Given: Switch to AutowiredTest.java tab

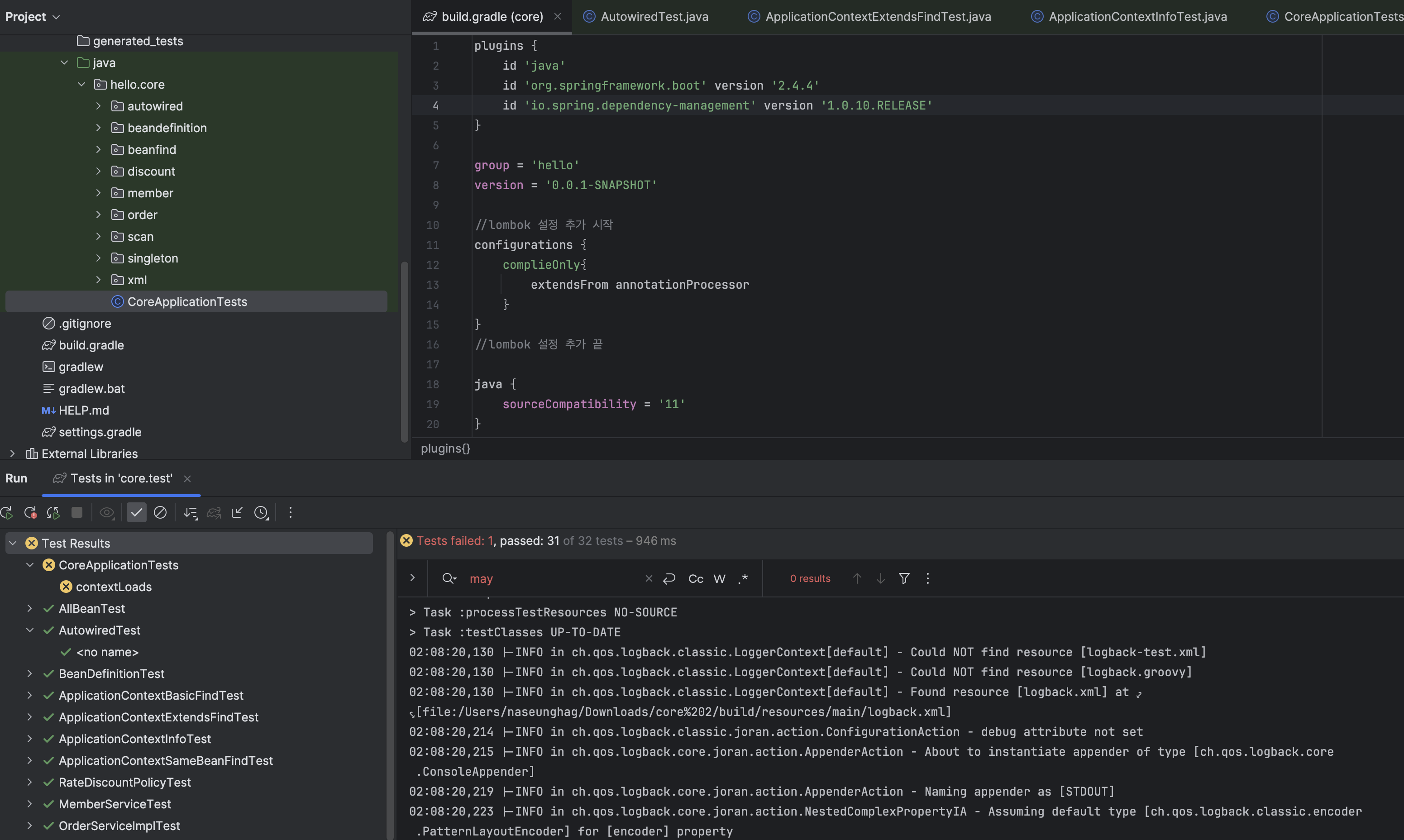Looking at the screenshot, I should tap(646, 16).
